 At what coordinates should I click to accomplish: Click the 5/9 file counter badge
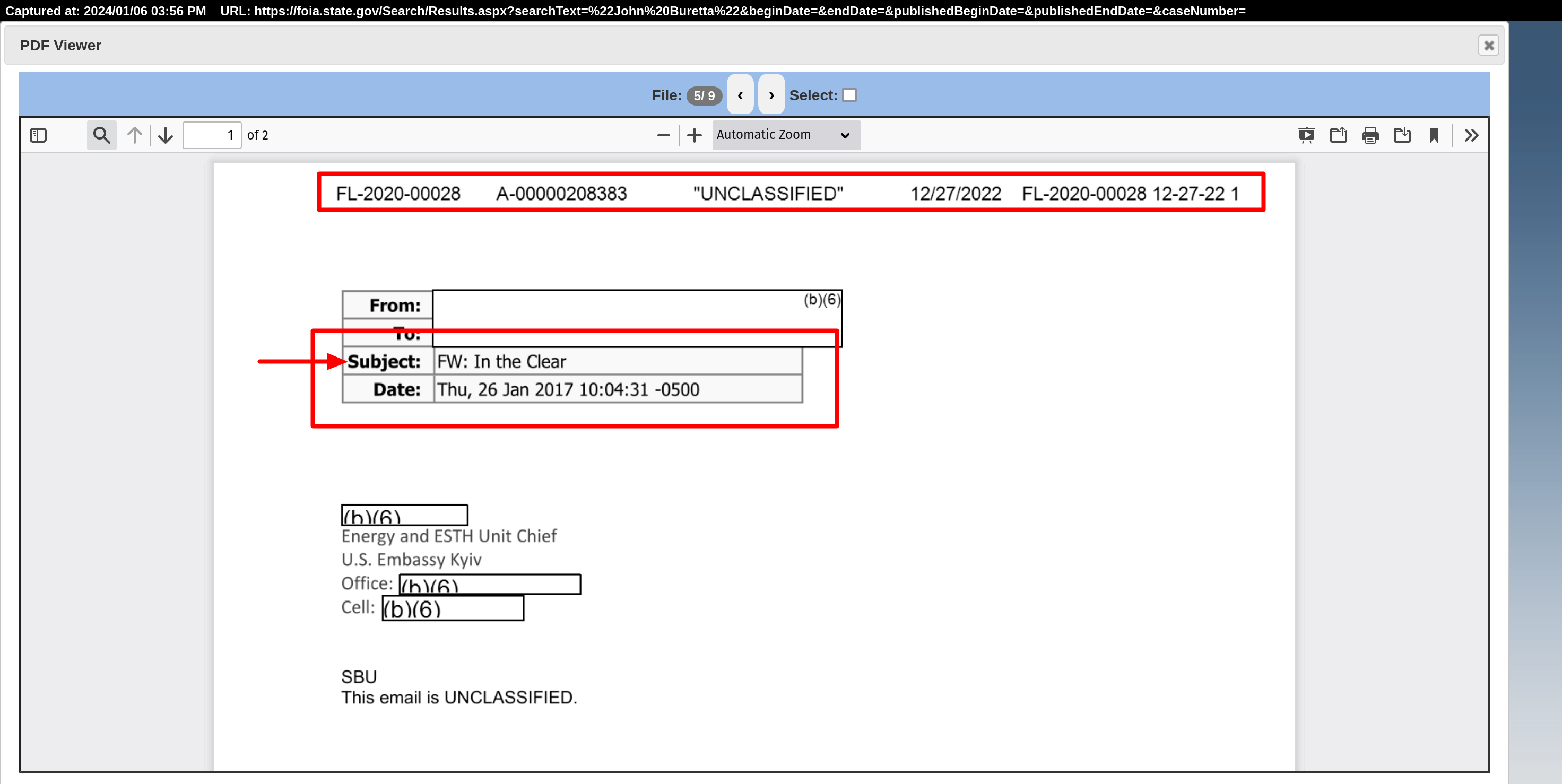(x=704, y=95)
